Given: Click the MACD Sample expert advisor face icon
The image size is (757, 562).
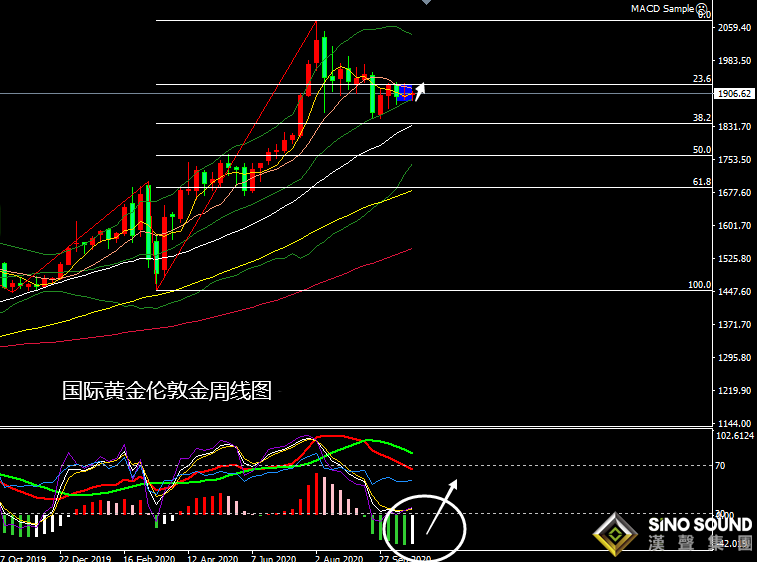Looking at the screenshot, I should [x=700, y=8].
